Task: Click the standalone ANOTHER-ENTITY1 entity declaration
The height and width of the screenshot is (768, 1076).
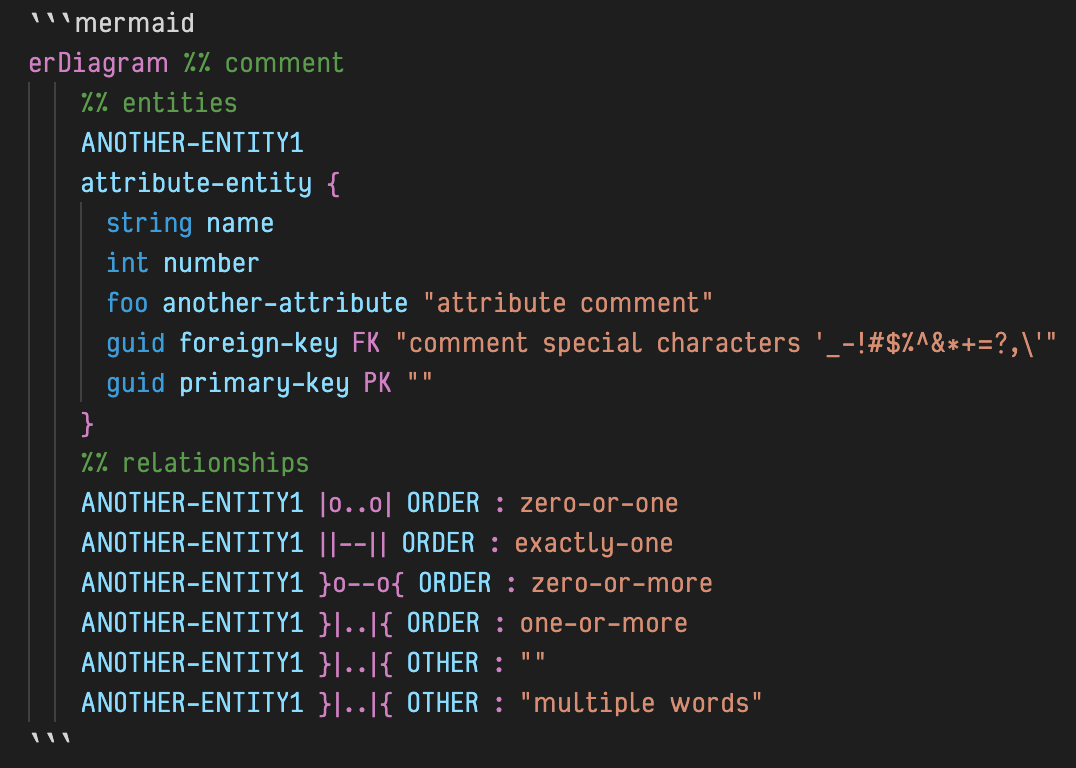Action: [192, 143]
